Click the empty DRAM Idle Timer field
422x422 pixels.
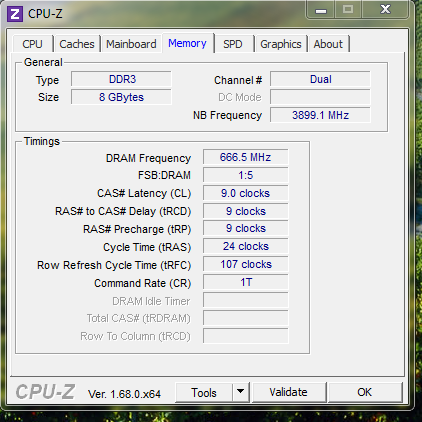[246, 300]
